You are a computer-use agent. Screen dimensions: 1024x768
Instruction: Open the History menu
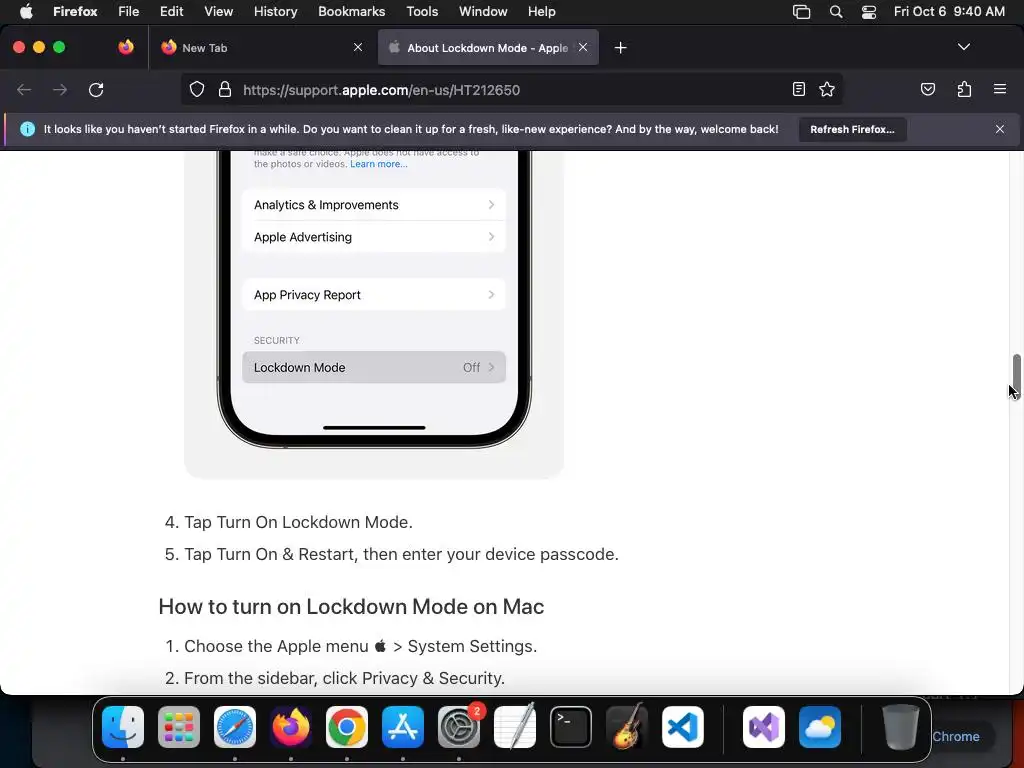[x=275, y=11]
